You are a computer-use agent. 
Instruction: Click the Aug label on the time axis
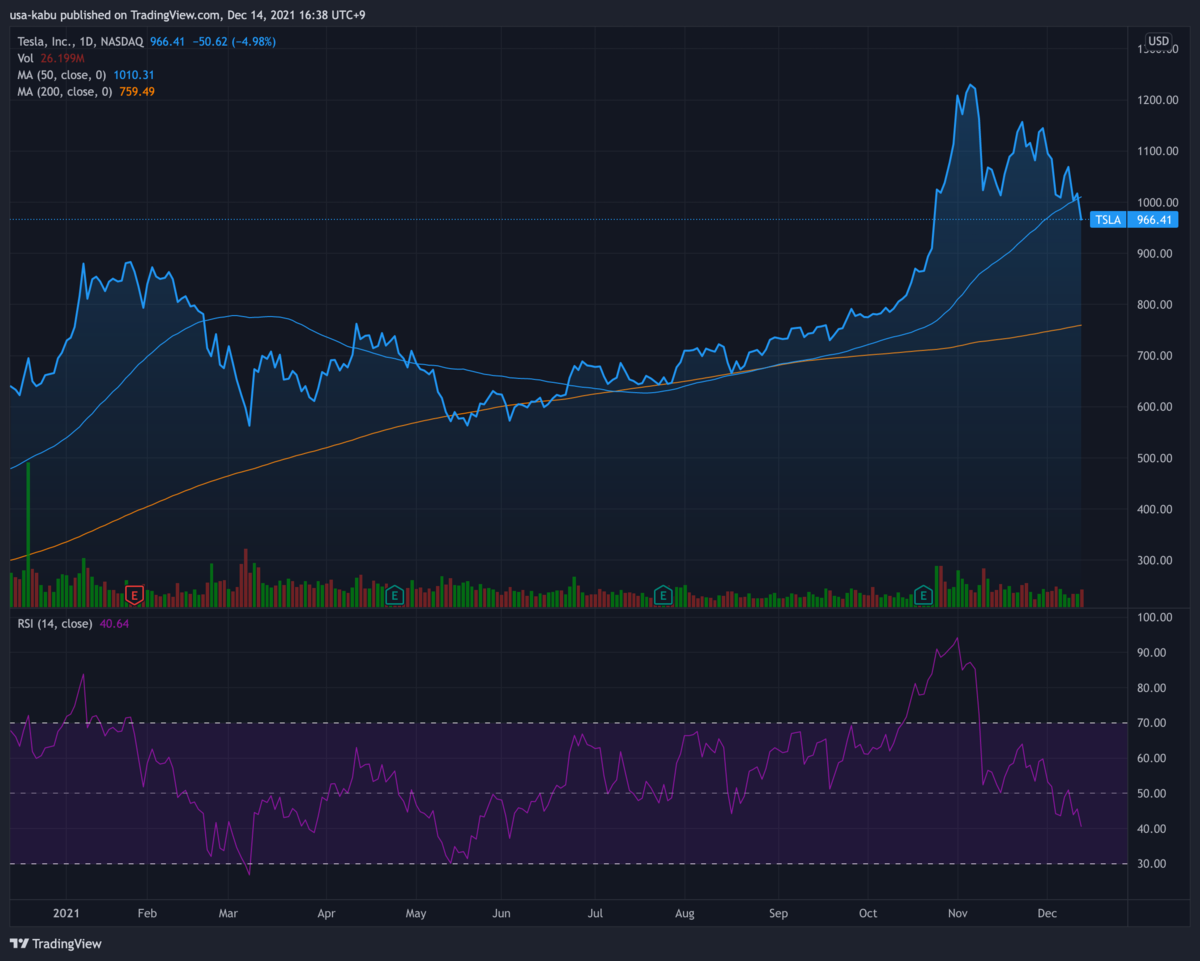tap(685, 914)
